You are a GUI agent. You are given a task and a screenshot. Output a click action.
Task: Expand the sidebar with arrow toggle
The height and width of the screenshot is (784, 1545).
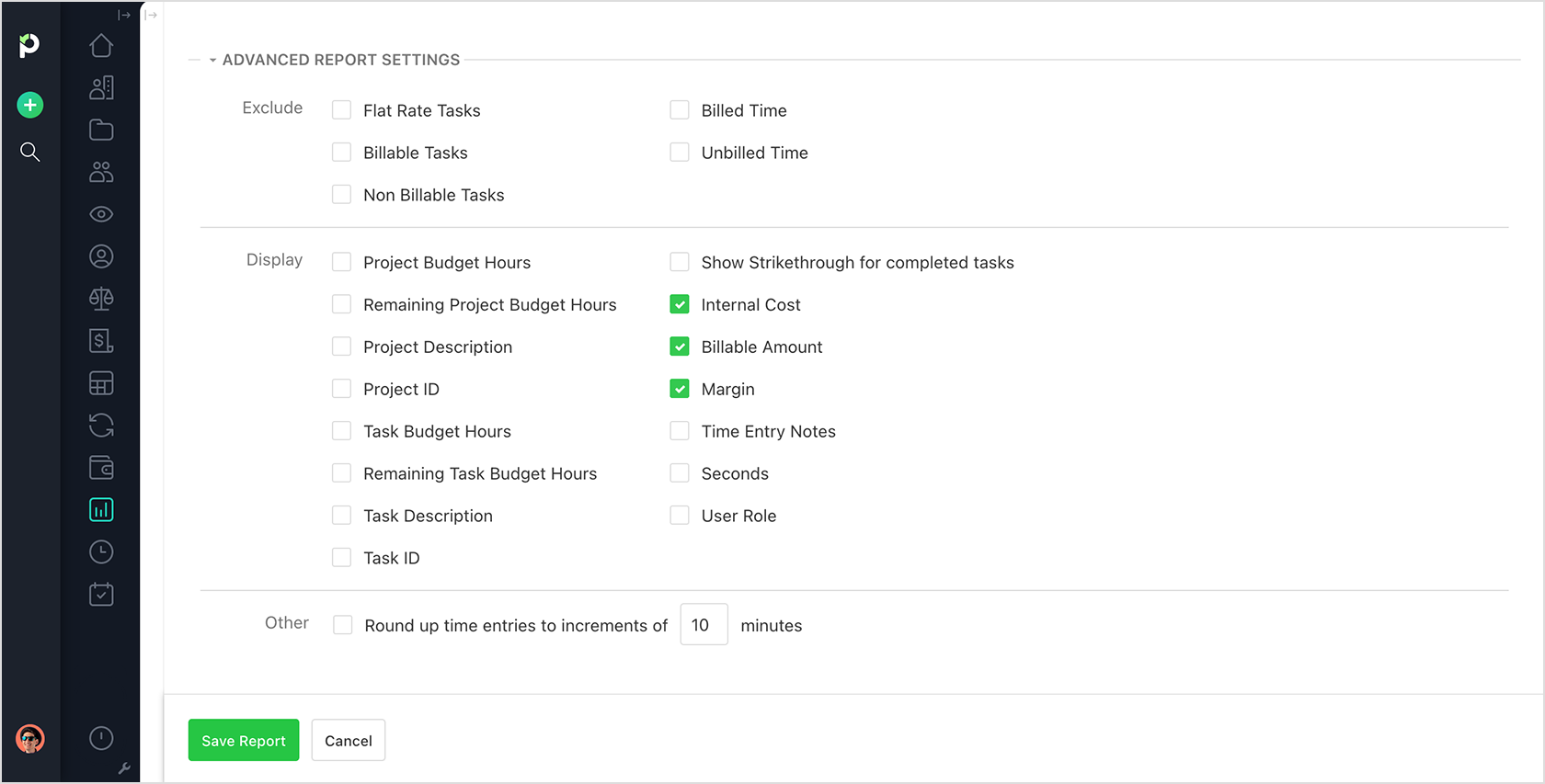click(x=124, y=15)
